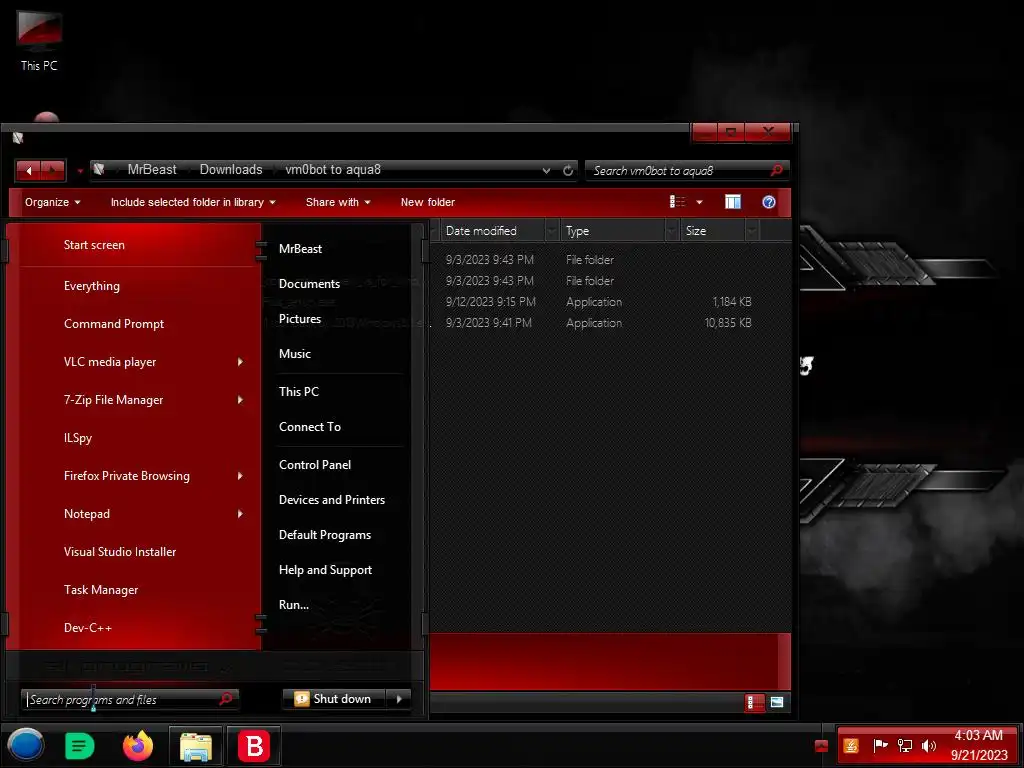
Task: Open Music from start menu
Action: pos(295,354)
